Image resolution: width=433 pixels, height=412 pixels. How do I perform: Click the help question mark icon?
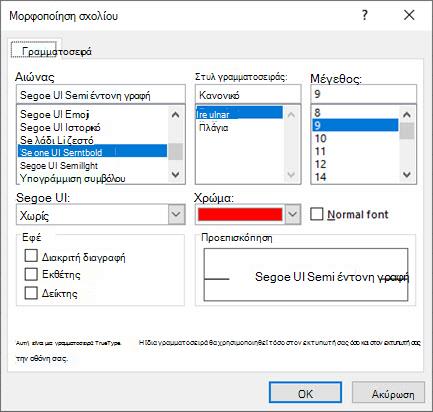click(x=365, y=15)
